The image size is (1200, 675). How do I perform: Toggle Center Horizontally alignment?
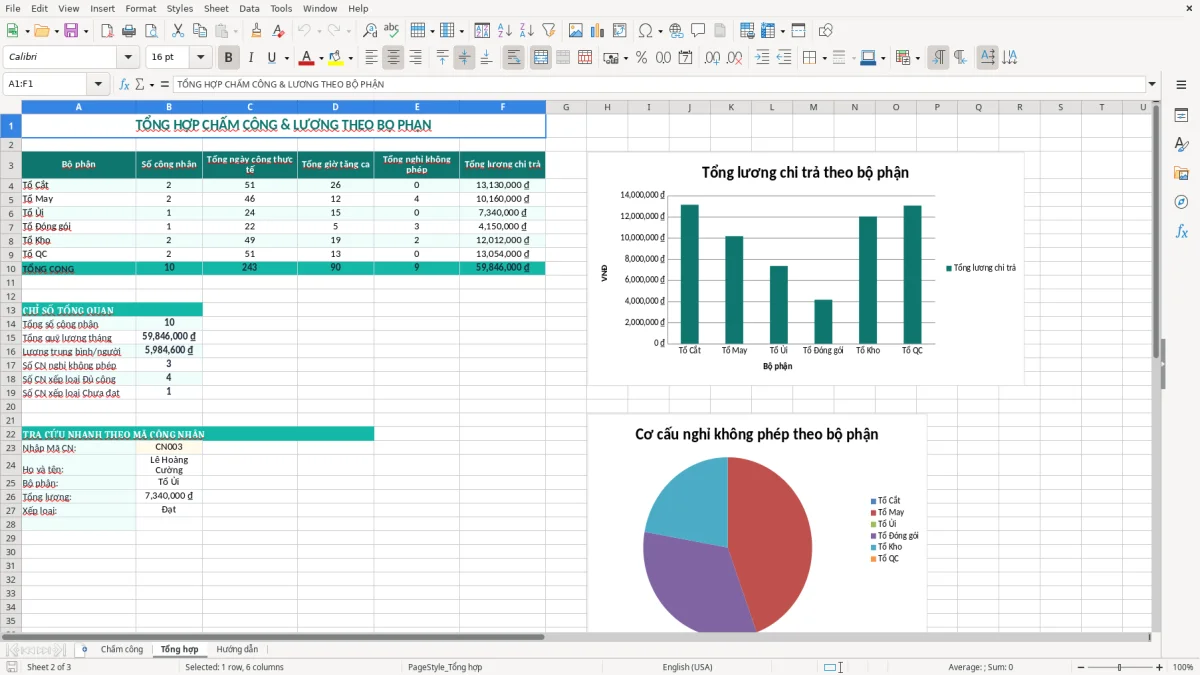[x=393, y=58]
